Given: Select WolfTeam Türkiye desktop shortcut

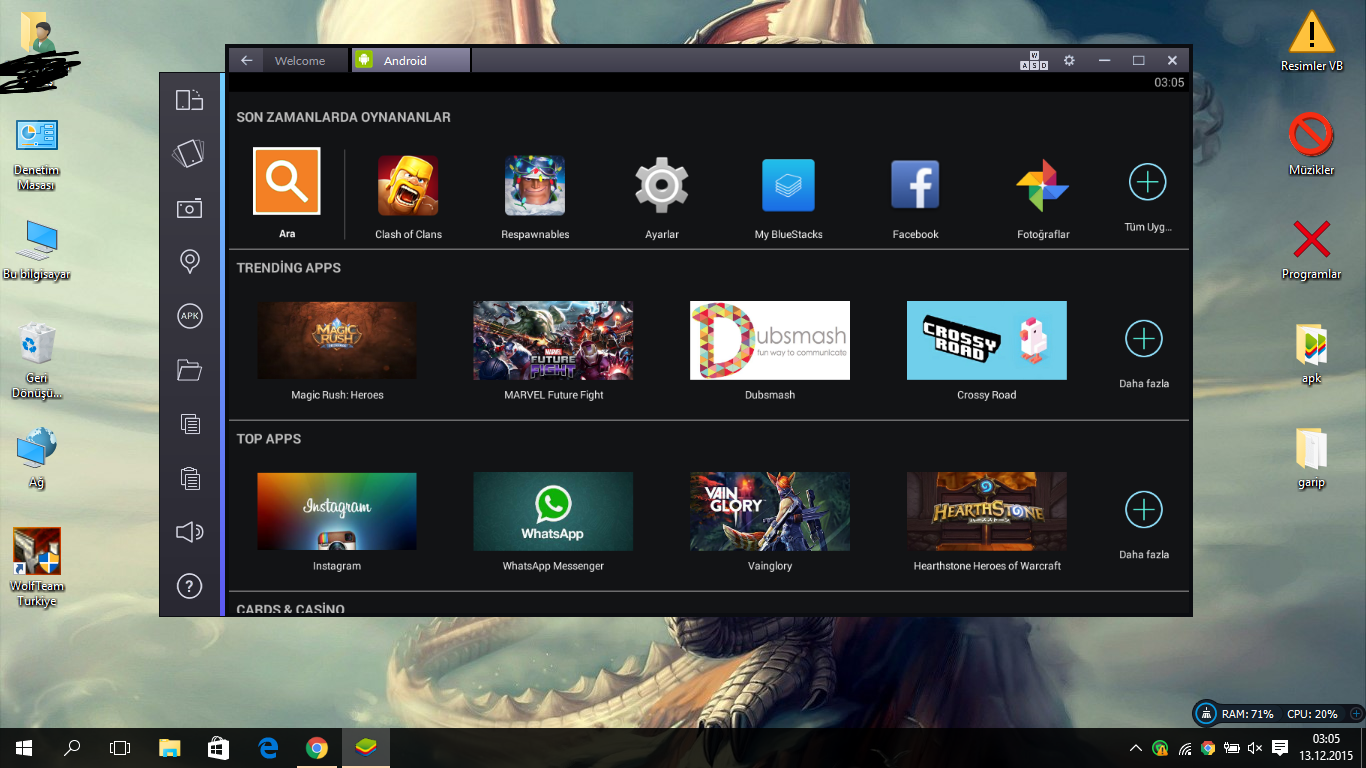Looking at the screenshot, I should click(37, 568).
